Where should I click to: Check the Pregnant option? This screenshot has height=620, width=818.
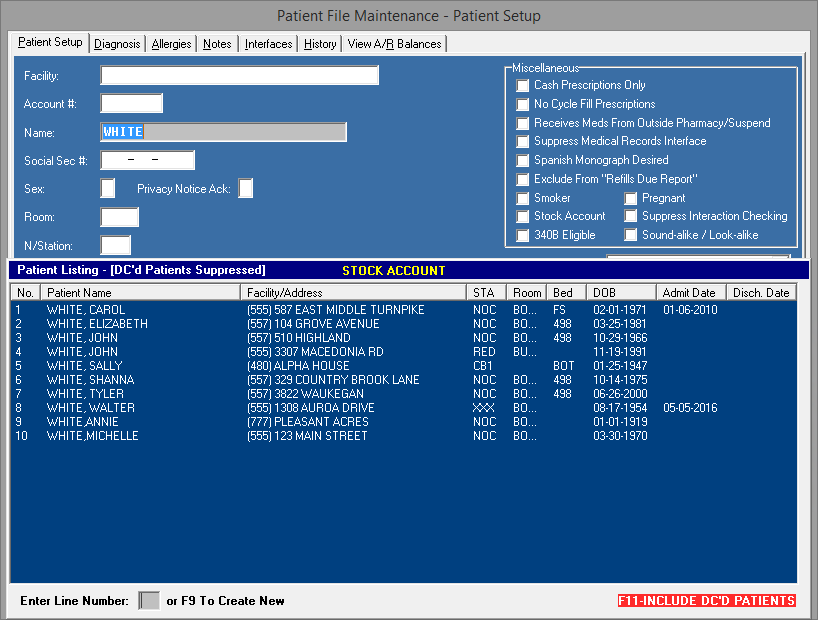click(x=631, y=199)
